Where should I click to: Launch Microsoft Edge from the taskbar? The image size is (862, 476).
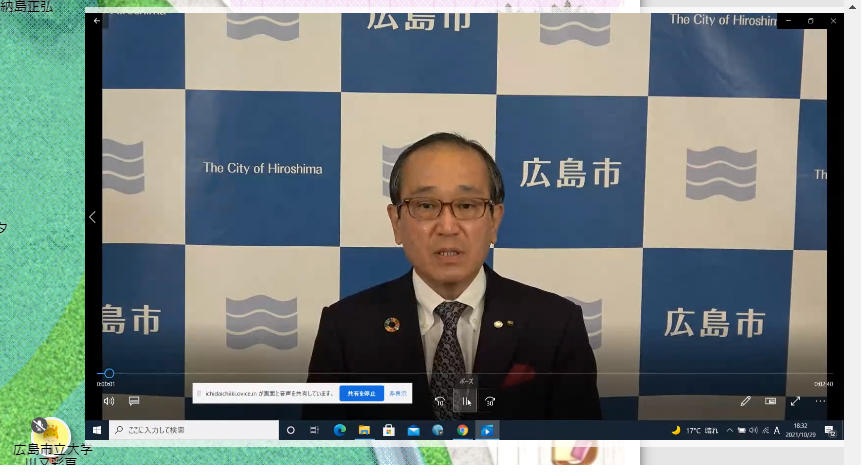(340, 430)
